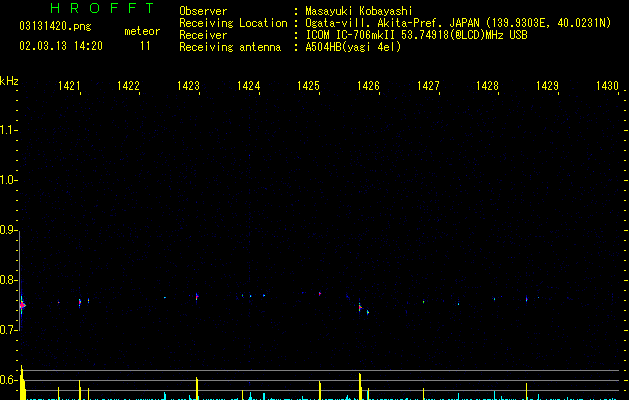Click the 1.1 kHz frequency label
The width and height of the screenshot is (629, 400).
(x=8, y=130)
